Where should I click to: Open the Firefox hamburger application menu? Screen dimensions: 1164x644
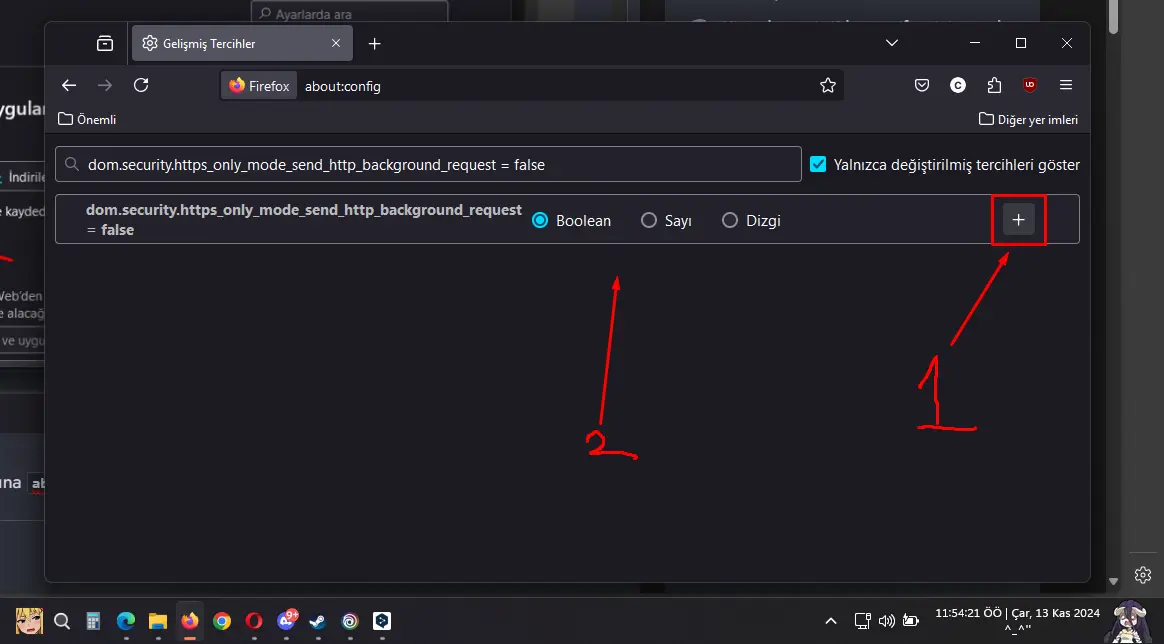point(1066,85)
